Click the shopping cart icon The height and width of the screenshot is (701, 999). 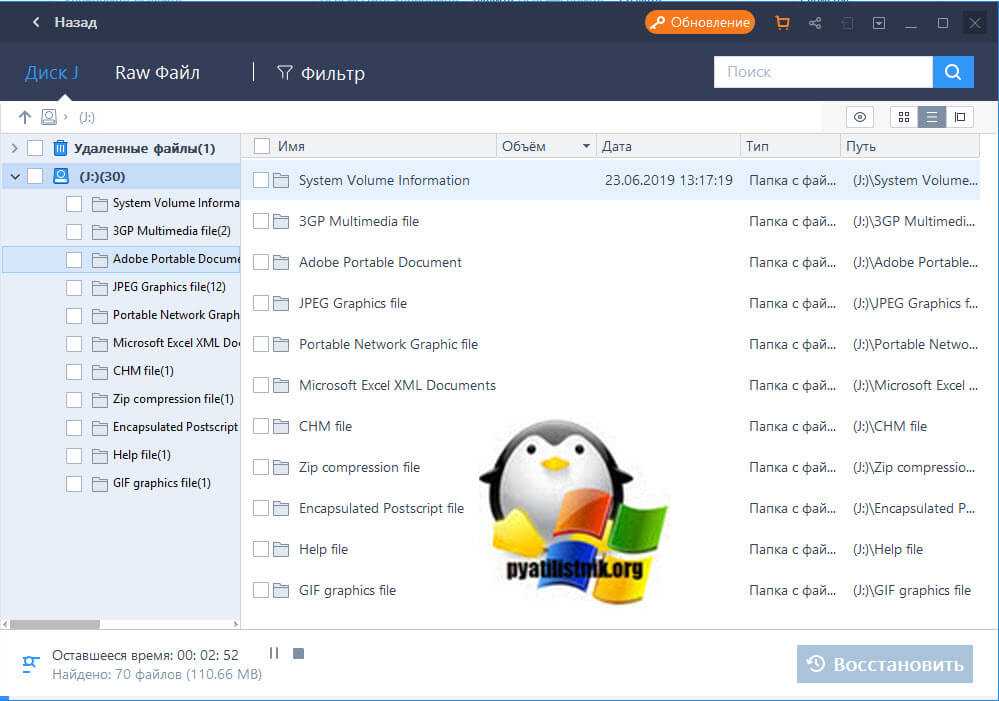782,23
